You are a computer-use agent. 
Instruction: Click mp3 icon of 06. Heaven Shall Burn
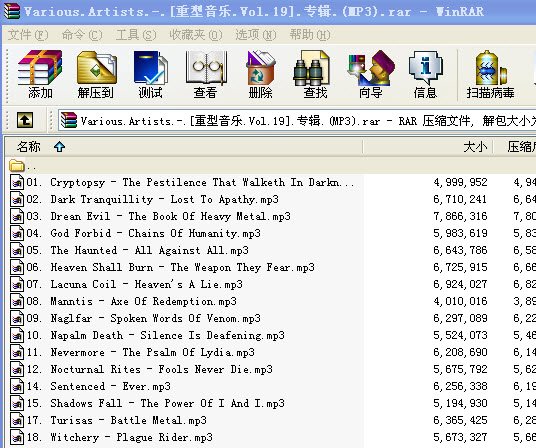pos(17,267)
